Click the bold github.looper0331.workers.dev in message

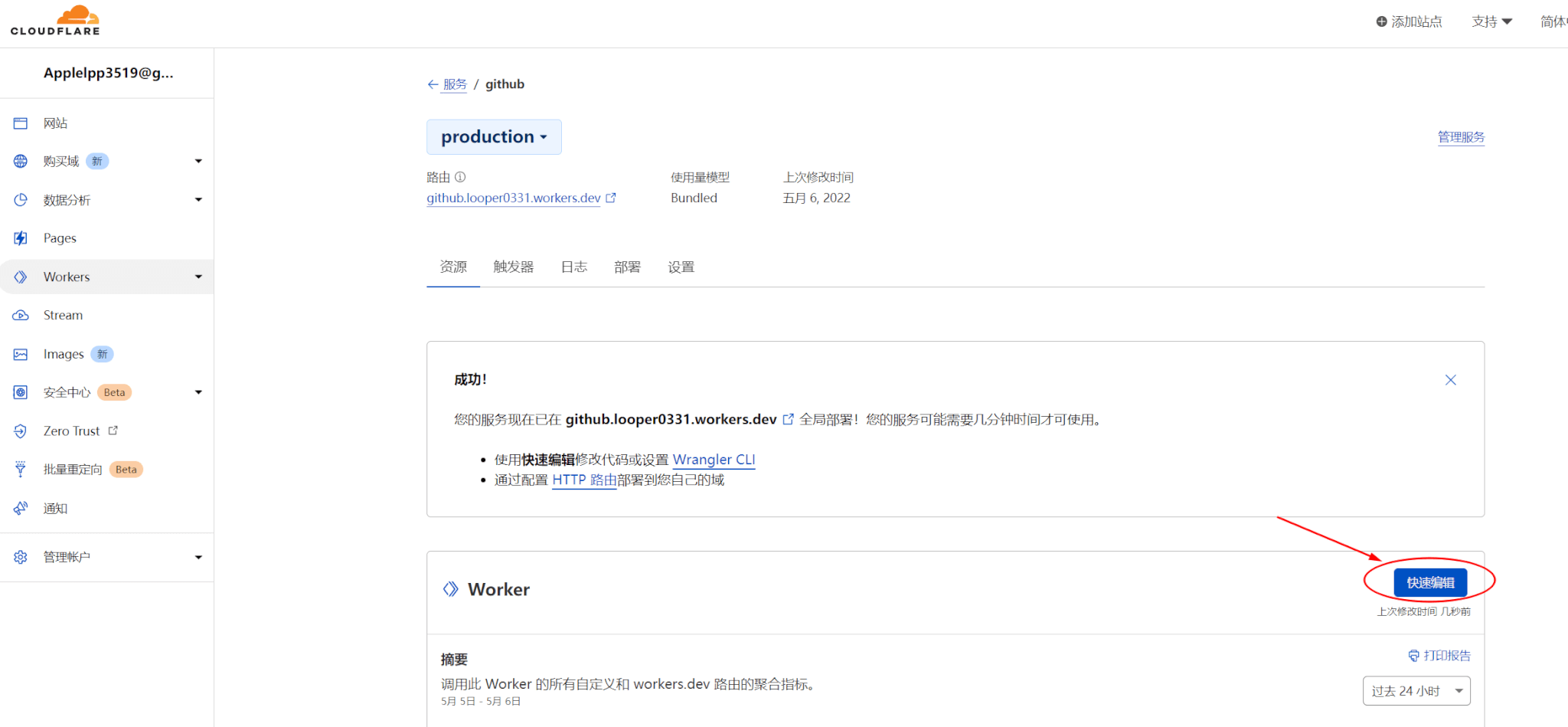[x=671, y=419]
